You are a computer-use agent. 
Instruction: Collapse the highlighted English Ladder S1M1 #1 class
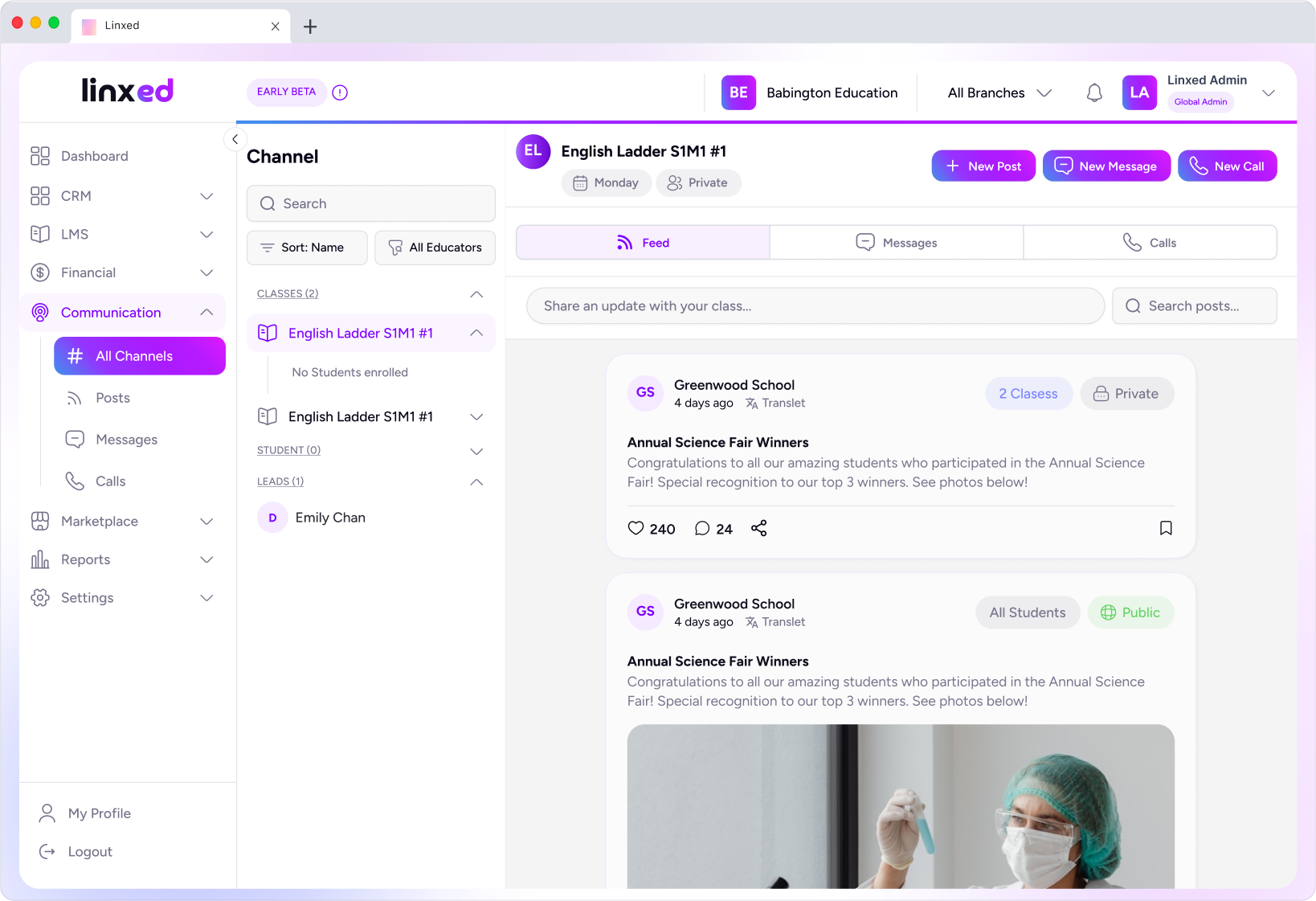pyautogui.click(x=476, y=333)
